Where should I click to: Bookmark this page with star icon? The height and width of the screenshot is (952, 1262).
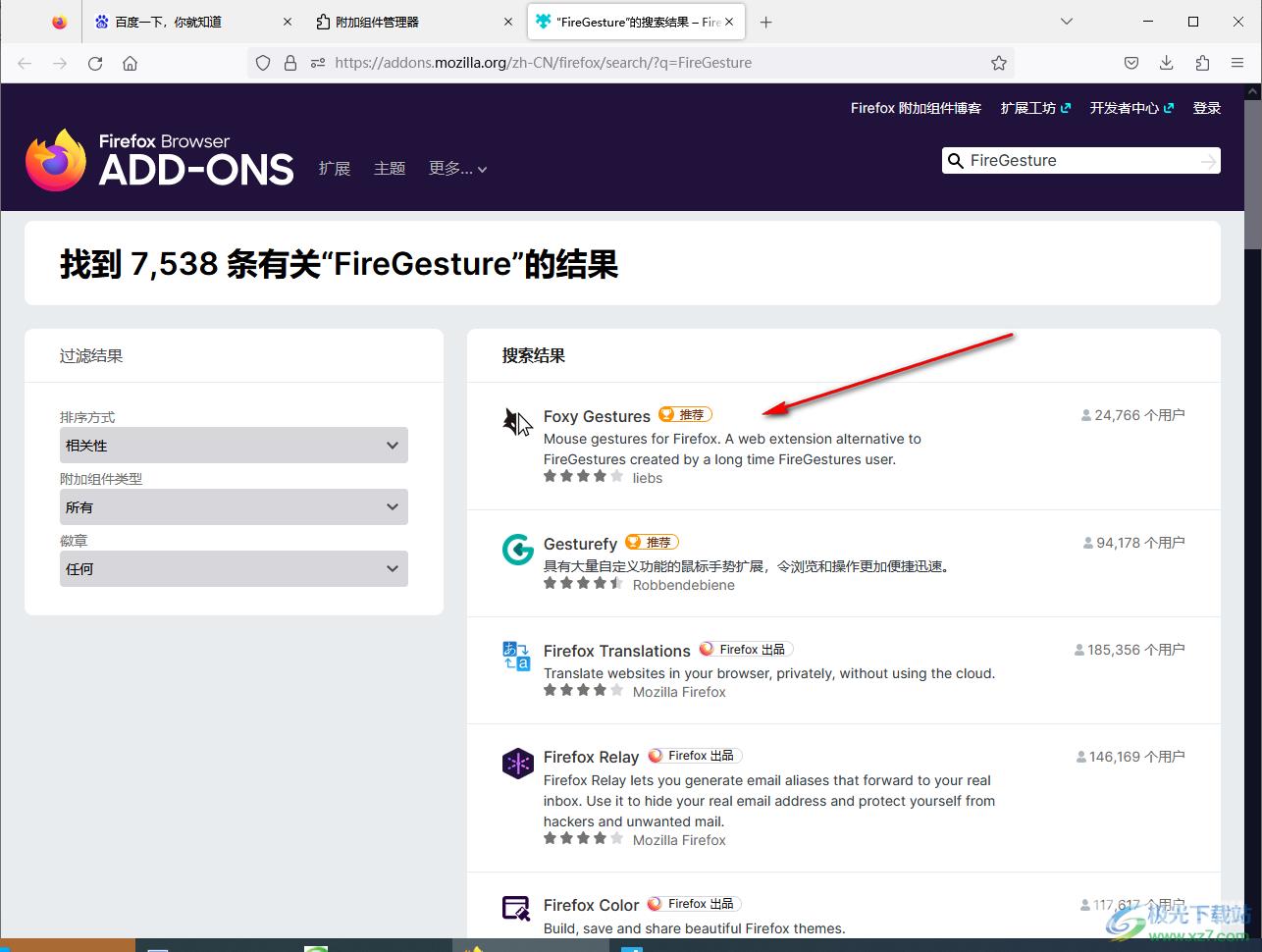(x=999, y=63)
